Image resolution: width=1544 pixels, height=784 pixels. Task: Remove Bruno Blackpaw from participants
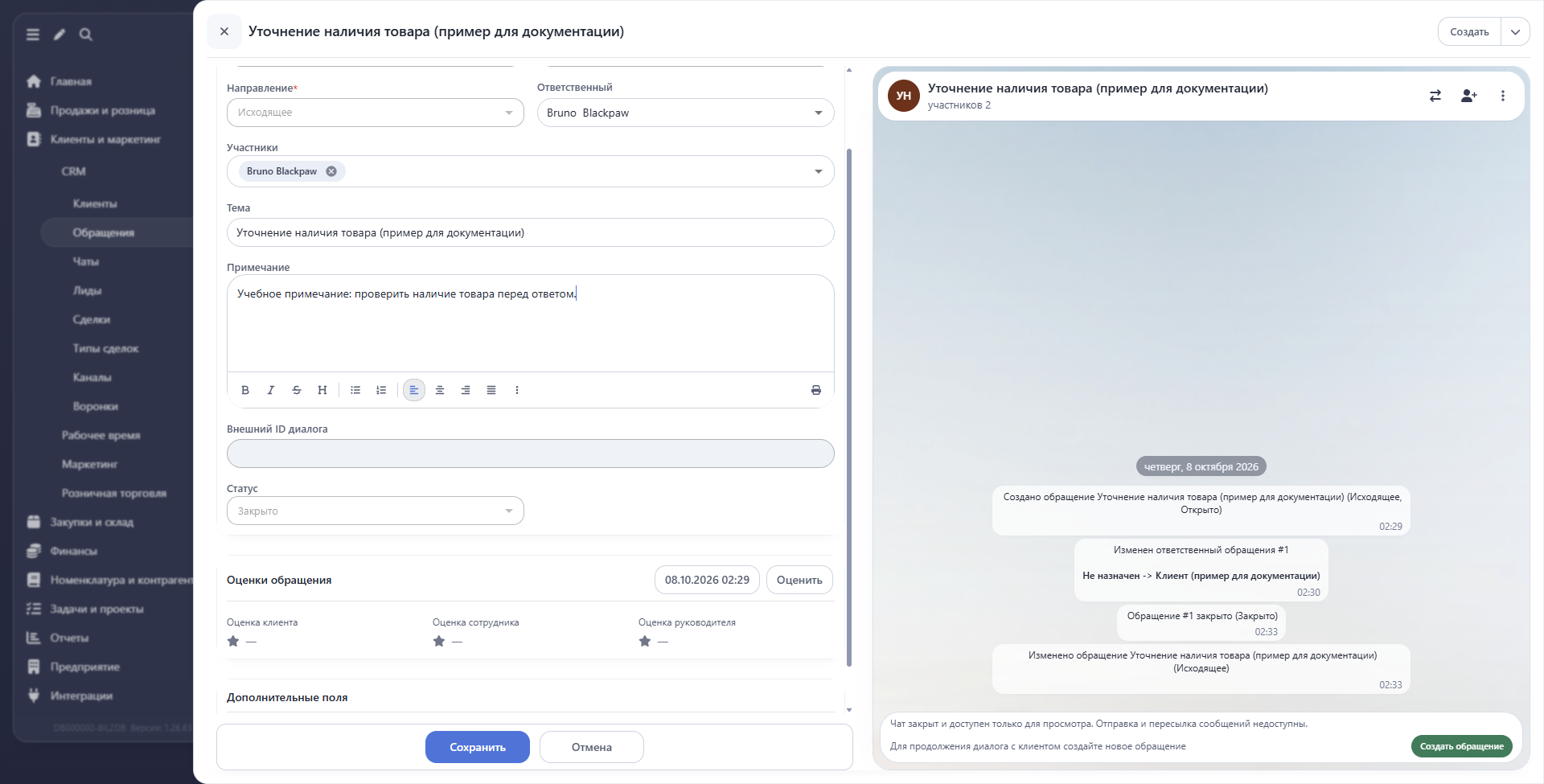pos(331,171)
